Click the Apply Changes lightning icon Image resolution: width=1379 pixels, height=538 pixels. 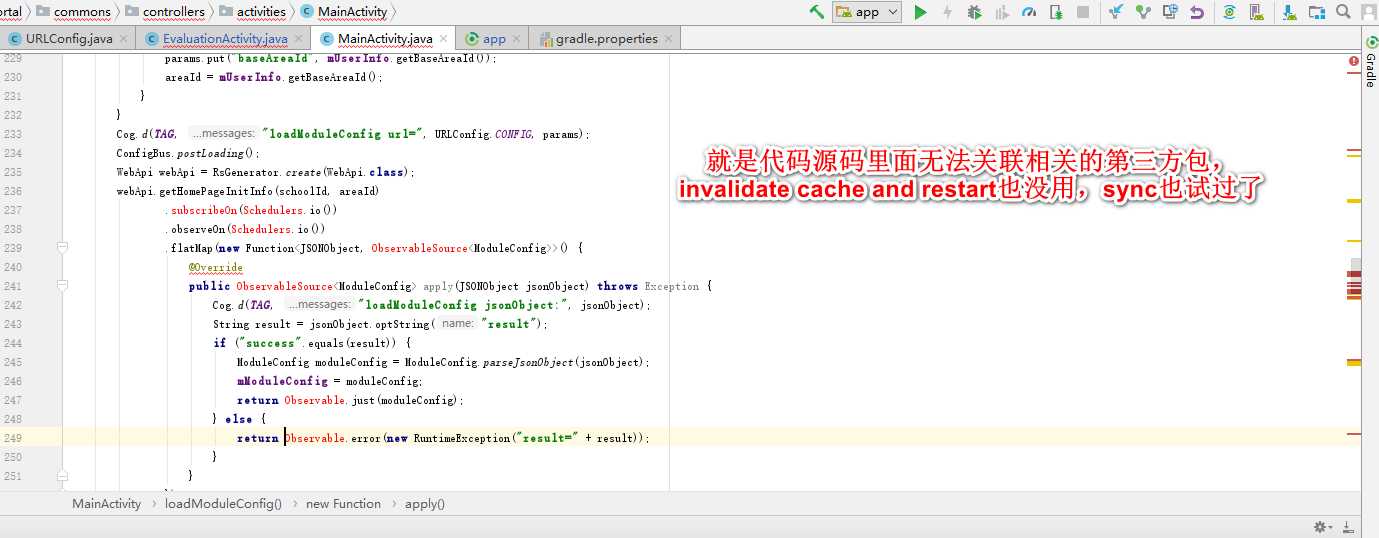947,12
